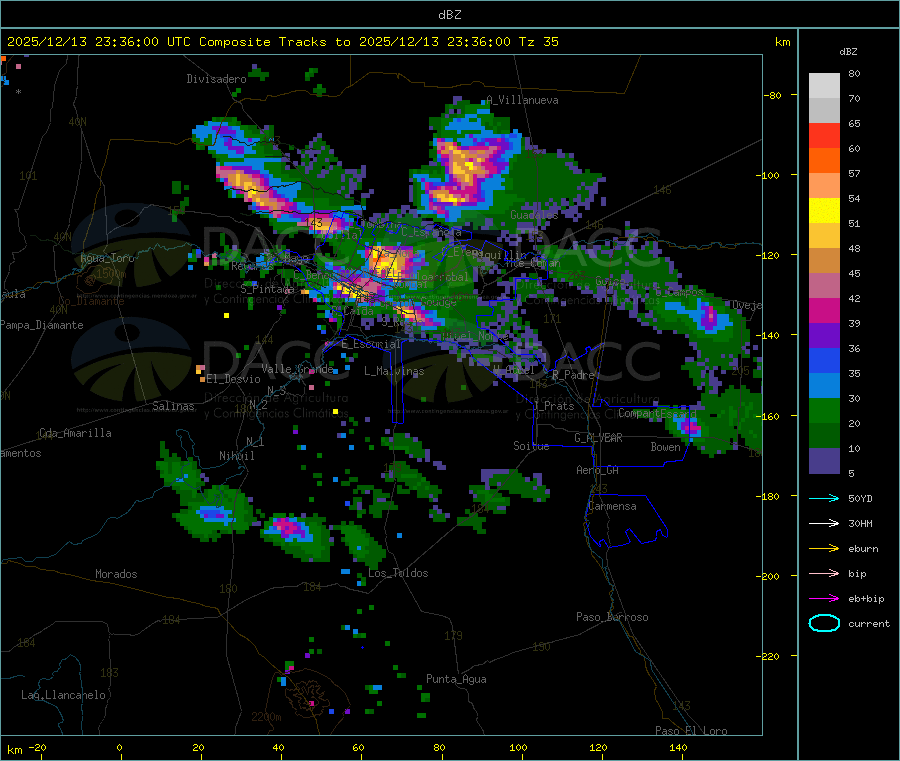The image size is (900, 761).
Task: Click the Punta_Agua map label
Action: (456, 680)
